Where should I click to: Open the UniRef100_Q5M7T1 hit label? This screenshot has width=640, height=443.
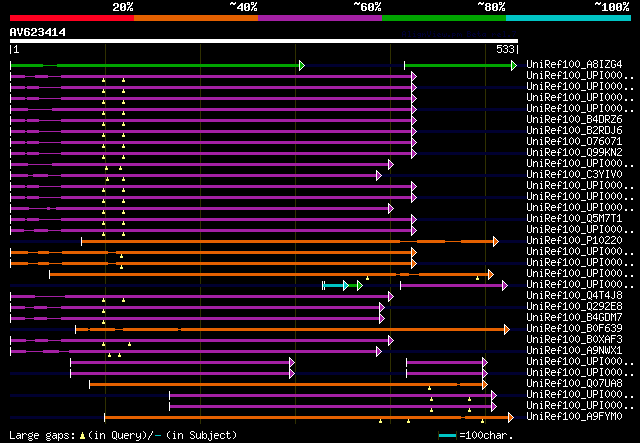click(574, 218)
